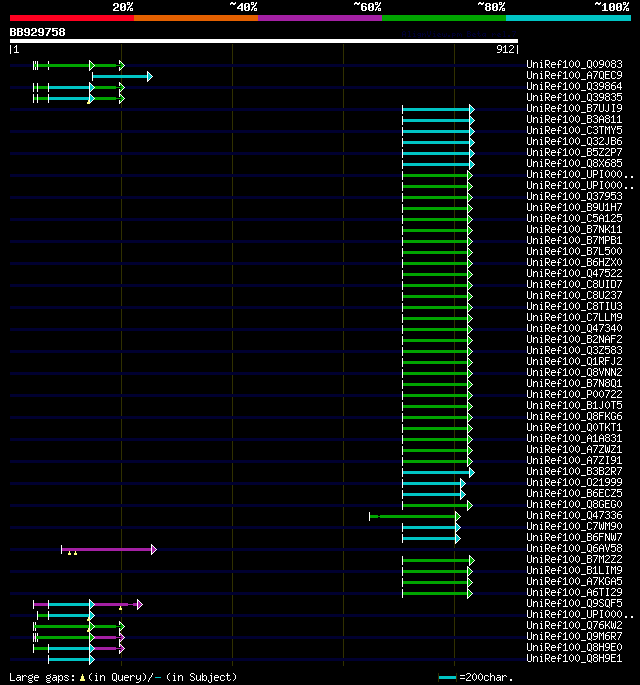
Task: Pick the UniRef100_C8TIU3 entry
Action: pyautogui.click(x=574, y=306)
